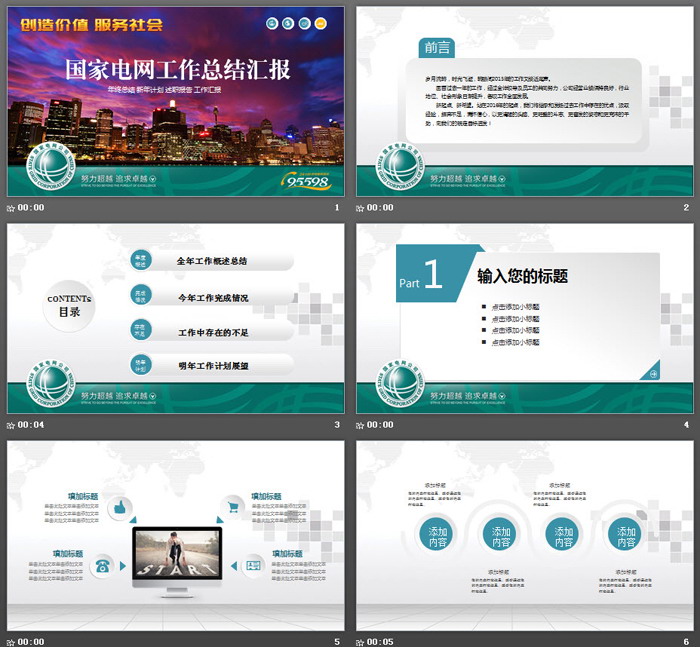Click the transition star icon under slide 1

coord(11,208)
